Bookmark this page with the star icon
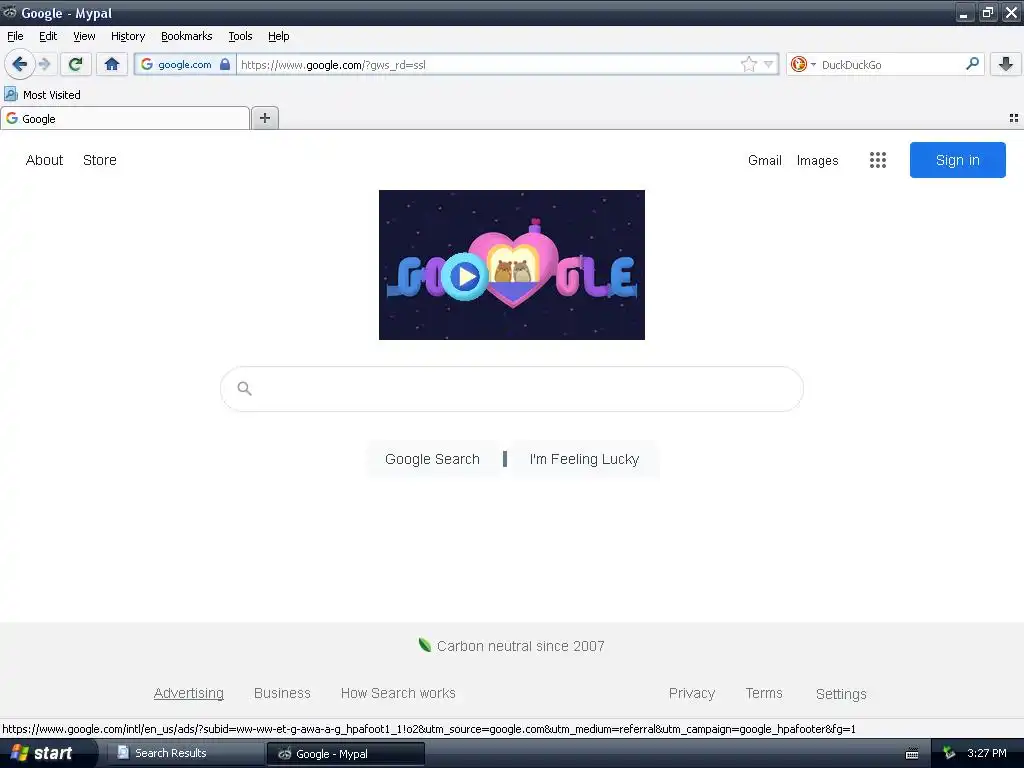Viewport: 1024px width, 768px height. click(748, 64)
